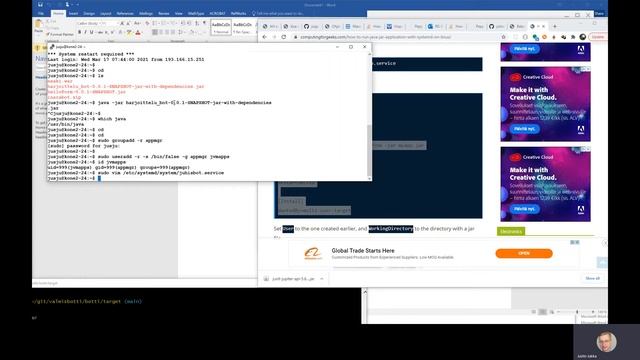Screen dimensions: 640x360
Task: Toggle Strikethrough formatting in Word ribbon
Action: point(100,32)
